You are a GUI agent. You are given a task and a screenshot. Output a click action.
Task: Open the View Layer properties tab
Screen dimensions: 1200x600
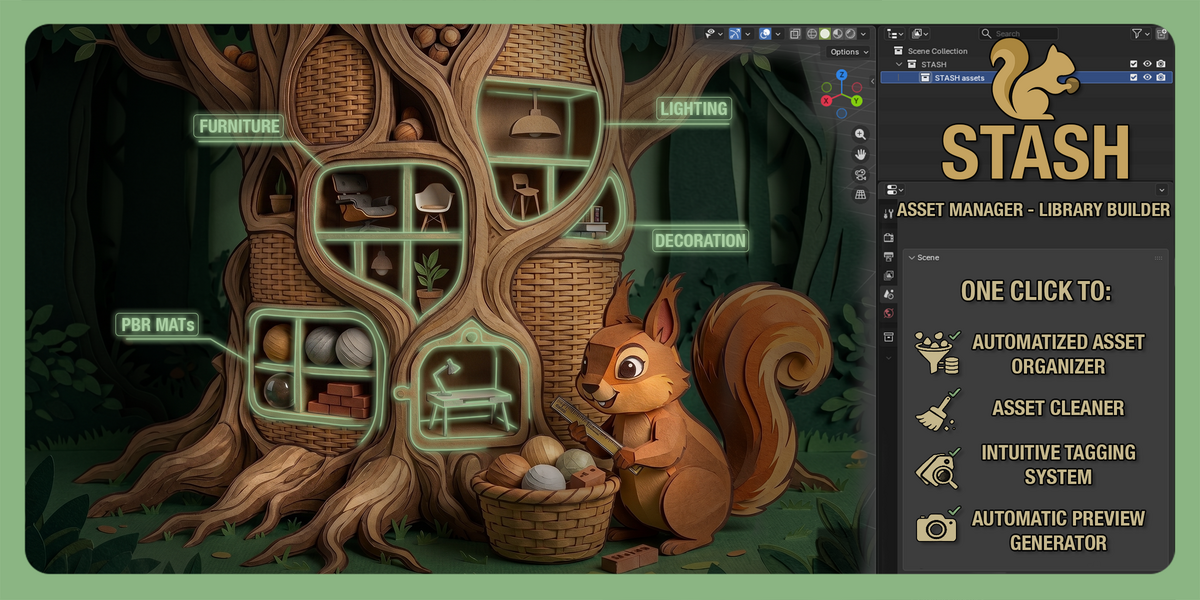point(889,275)
